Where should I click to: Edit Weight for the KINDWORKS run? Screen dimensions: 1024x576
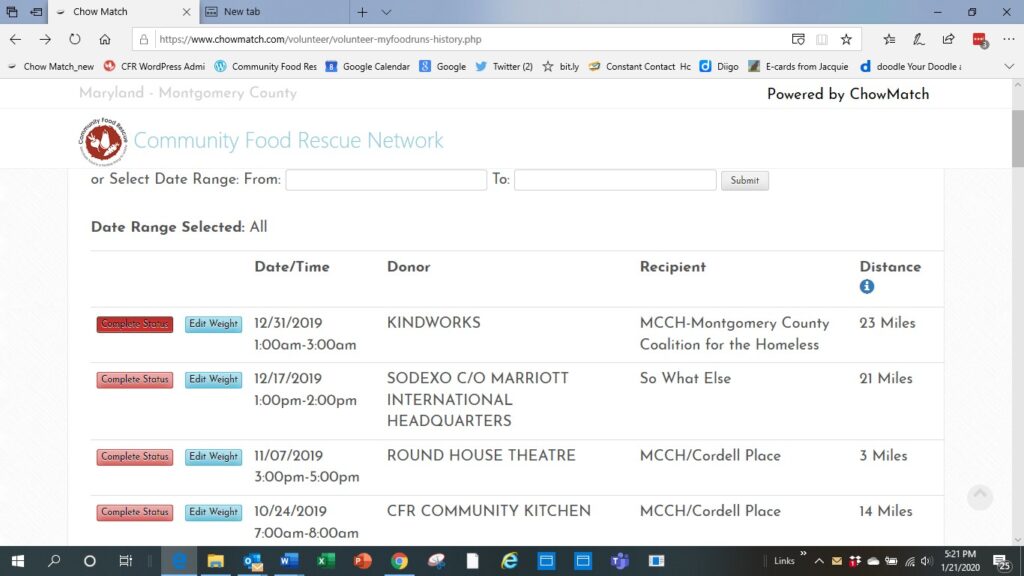point(214,324)
